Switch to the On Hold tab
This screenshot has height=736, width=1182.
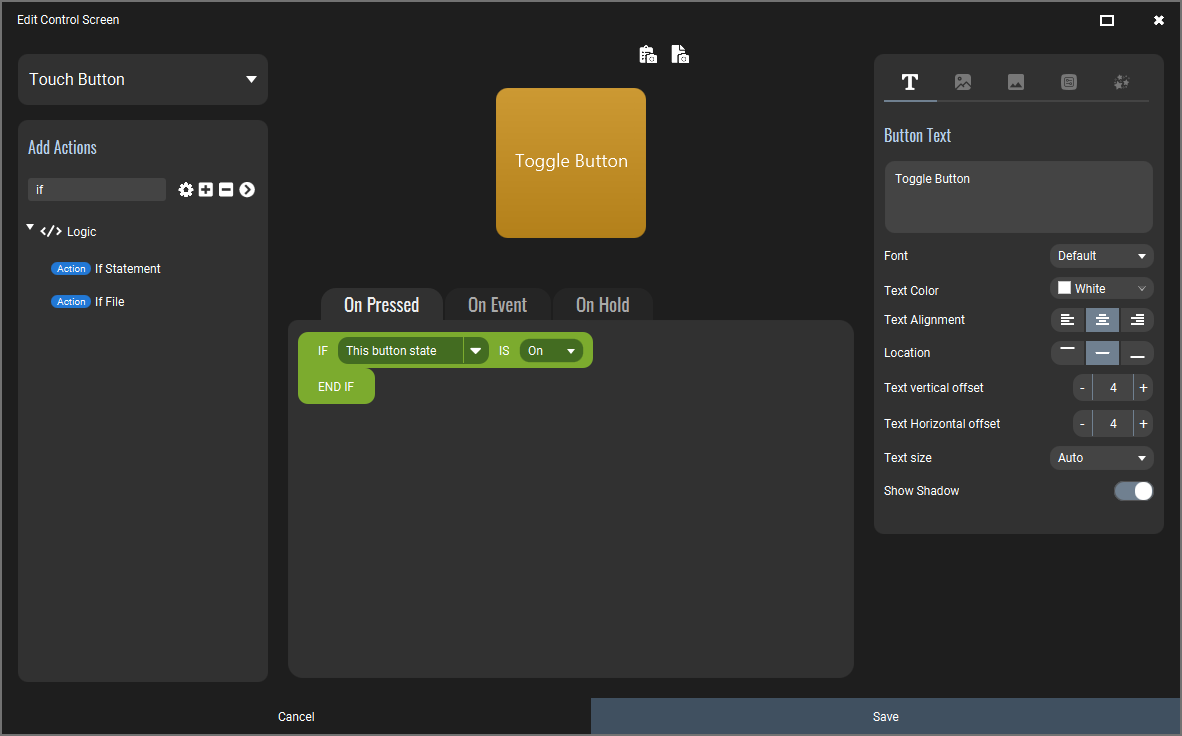click(602, 304)
